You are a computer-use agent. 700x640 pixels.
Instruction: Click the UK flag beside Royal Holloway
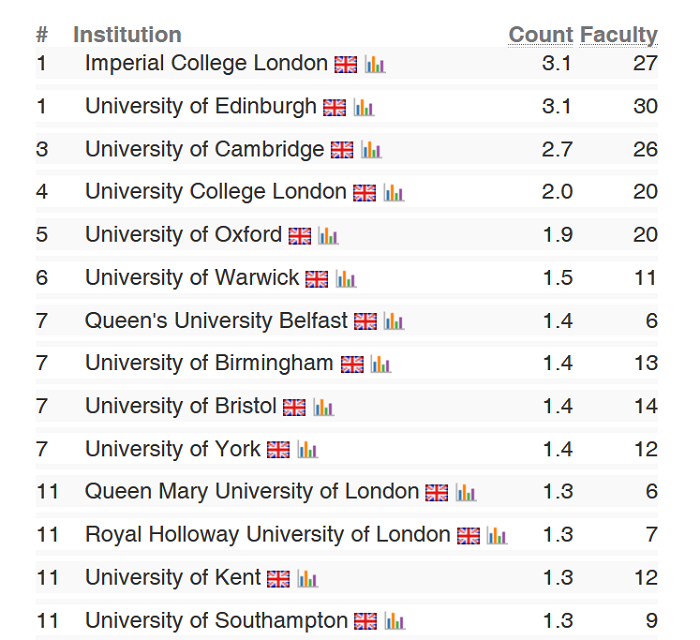point(468,536)
